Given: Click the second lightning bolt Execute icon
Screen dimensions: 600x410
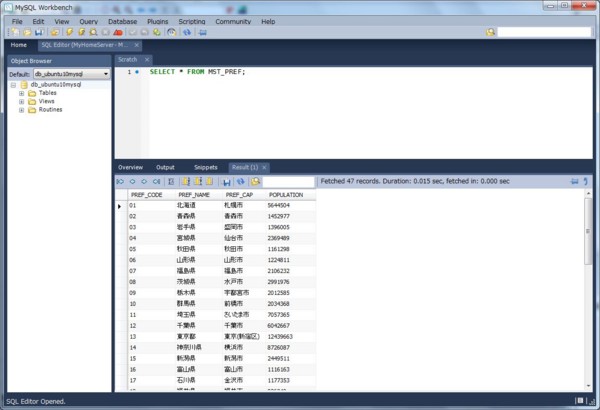Looking at the screenshot, I should coord(82,33).
